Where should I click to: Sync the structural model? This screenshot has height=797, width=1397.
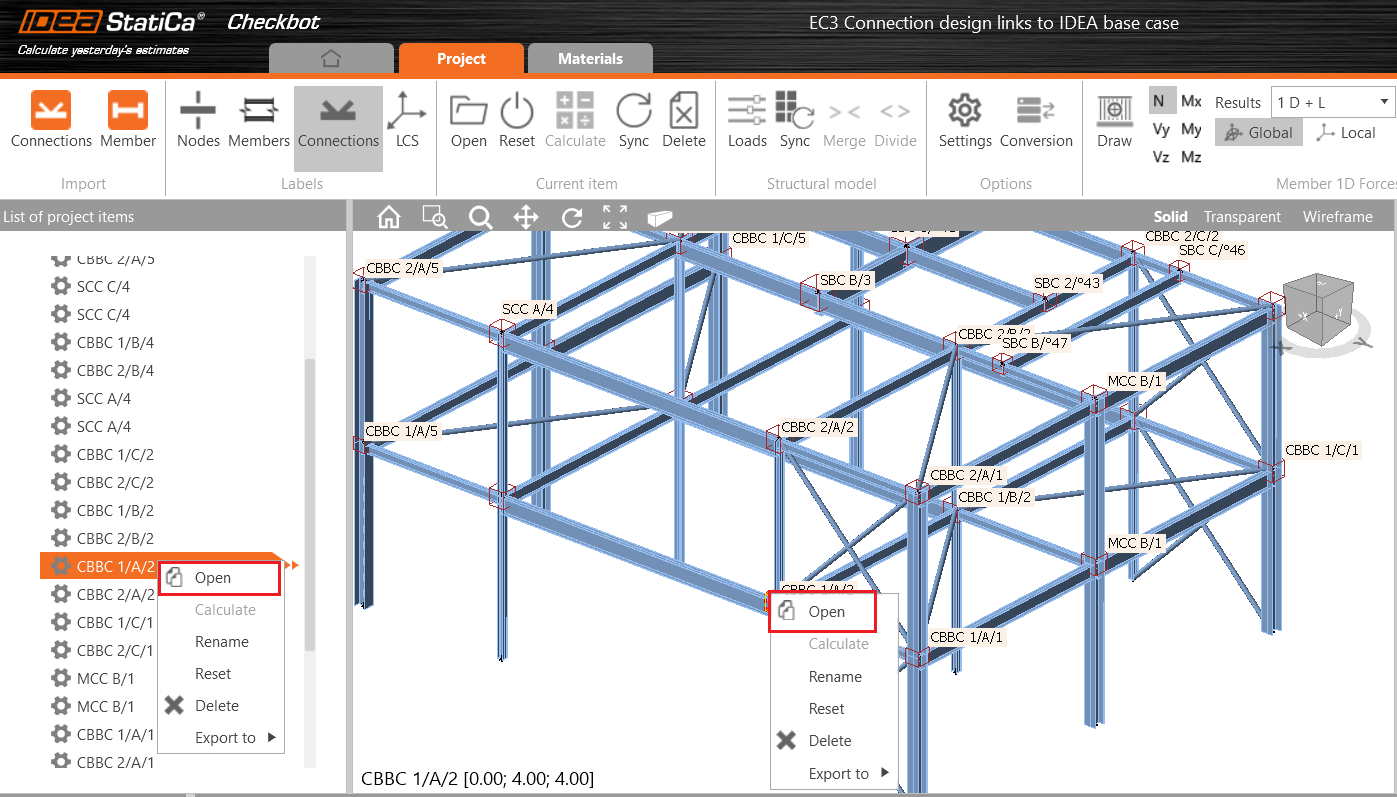(795, 119)
